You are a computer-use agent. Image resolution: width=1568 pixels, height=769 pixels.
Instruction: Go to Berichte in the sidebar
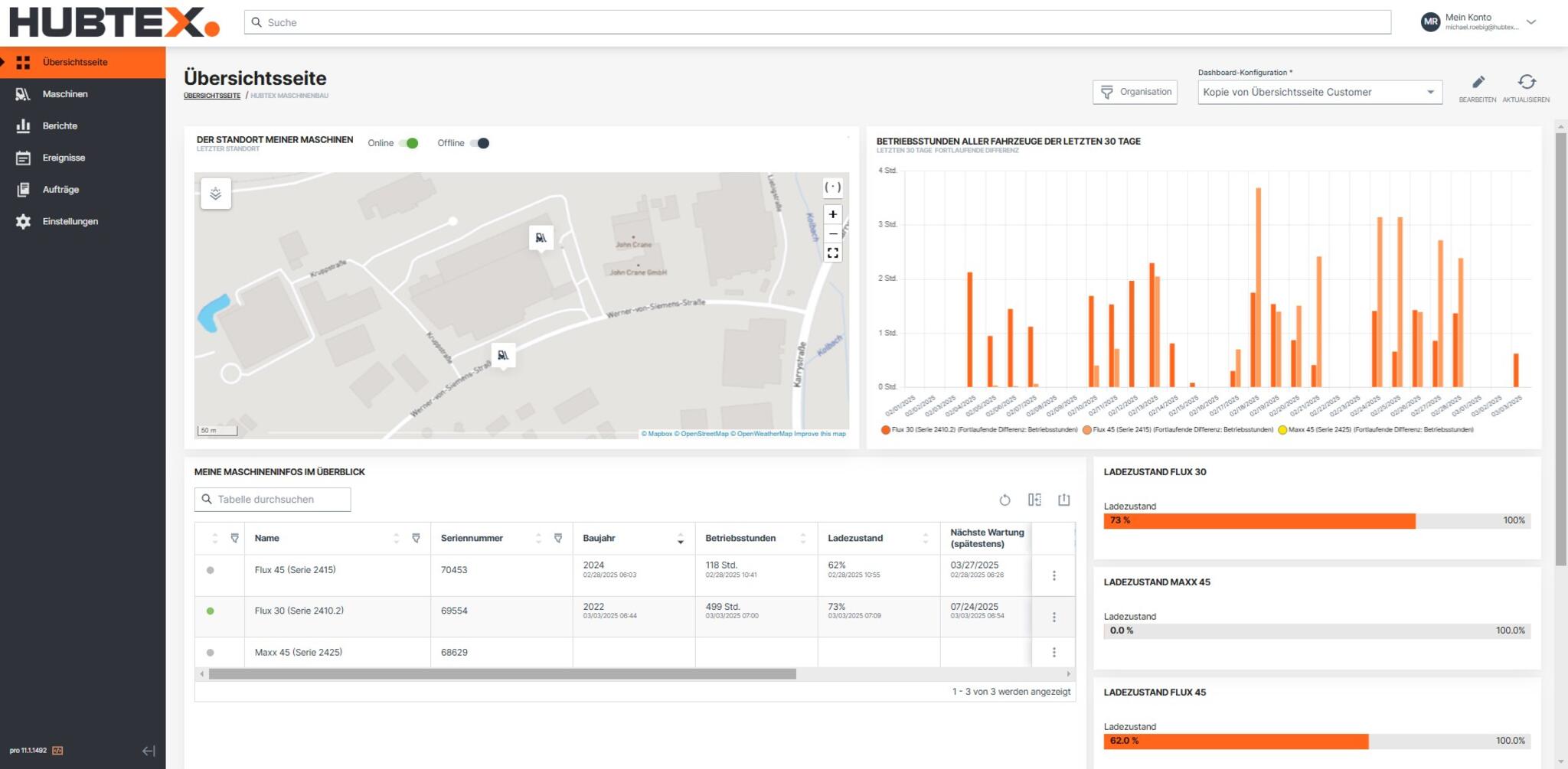(60, 126)
